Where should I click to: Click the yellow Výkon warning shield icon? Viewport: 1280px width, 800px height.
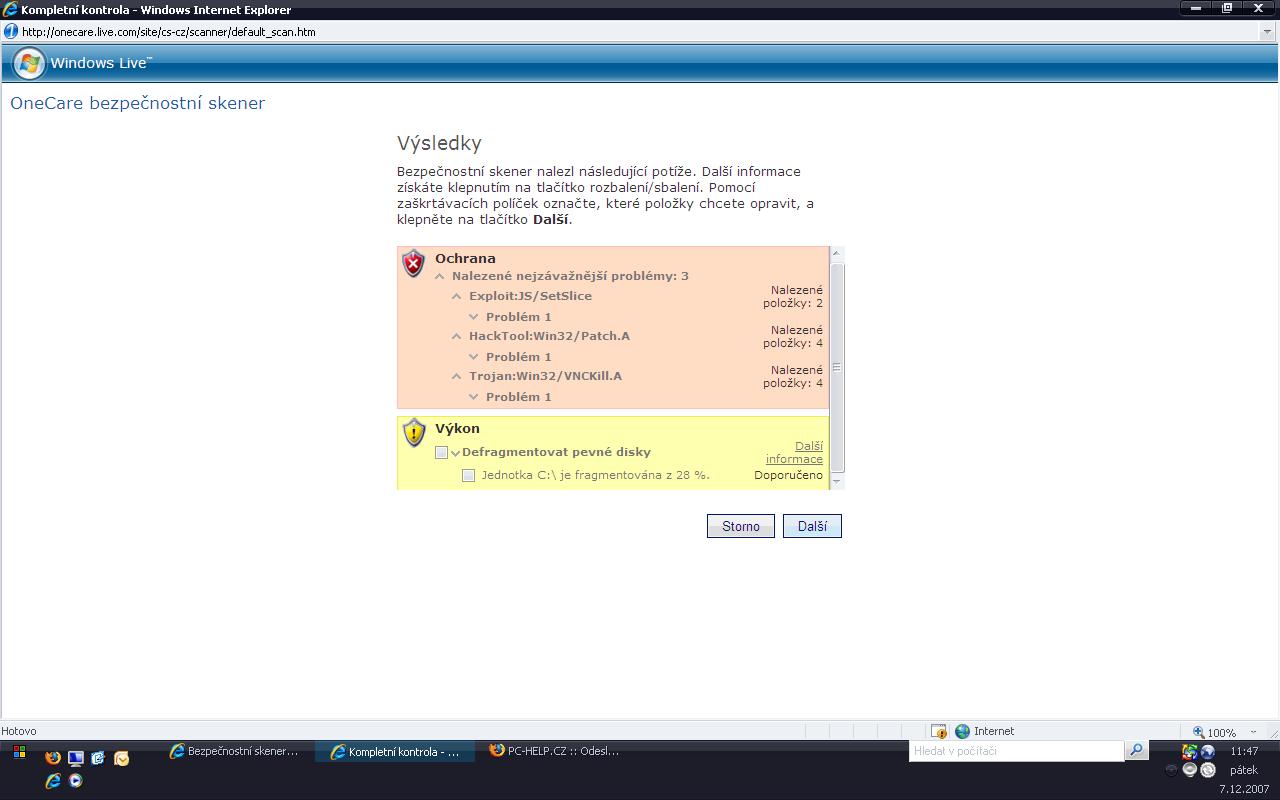click(413, 432)
